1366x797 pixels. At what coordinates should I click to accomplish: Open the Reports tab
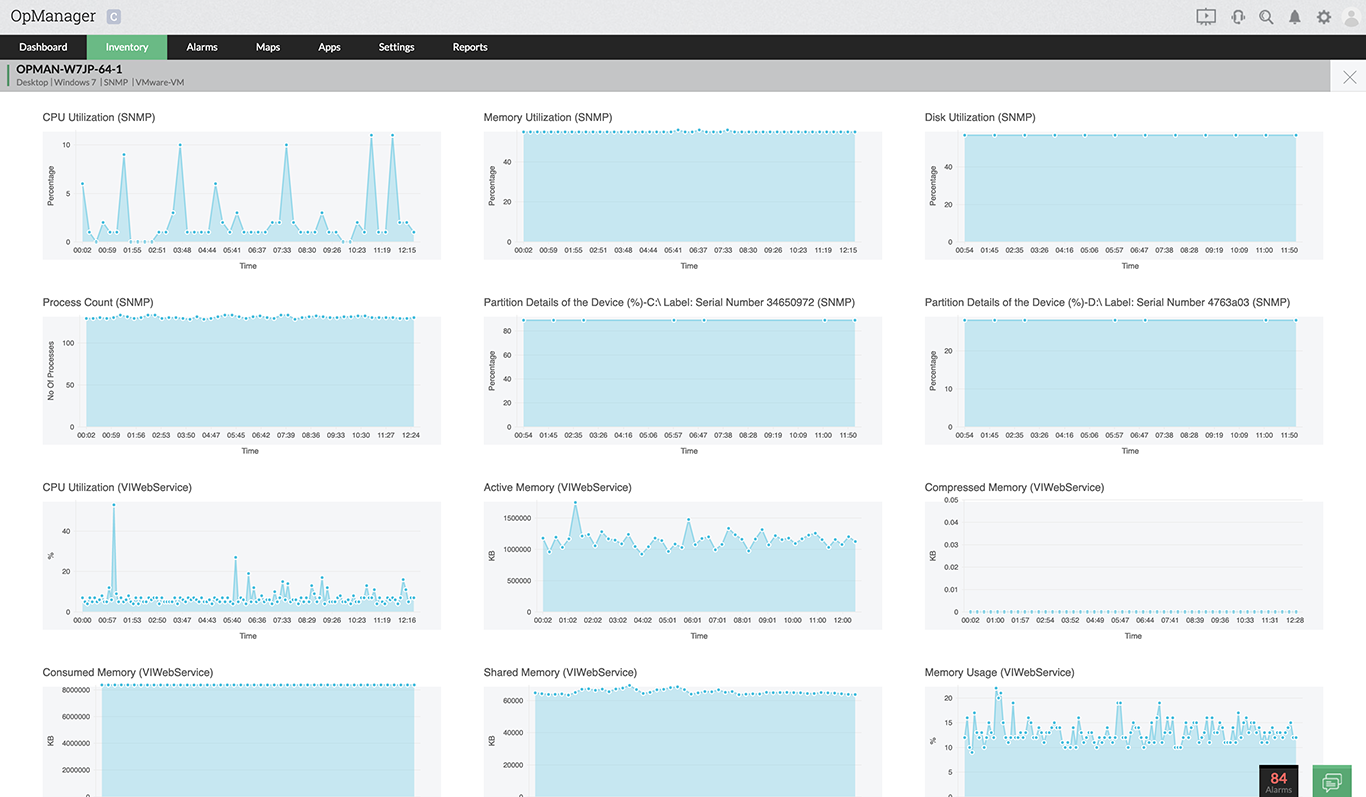point(470,47)
